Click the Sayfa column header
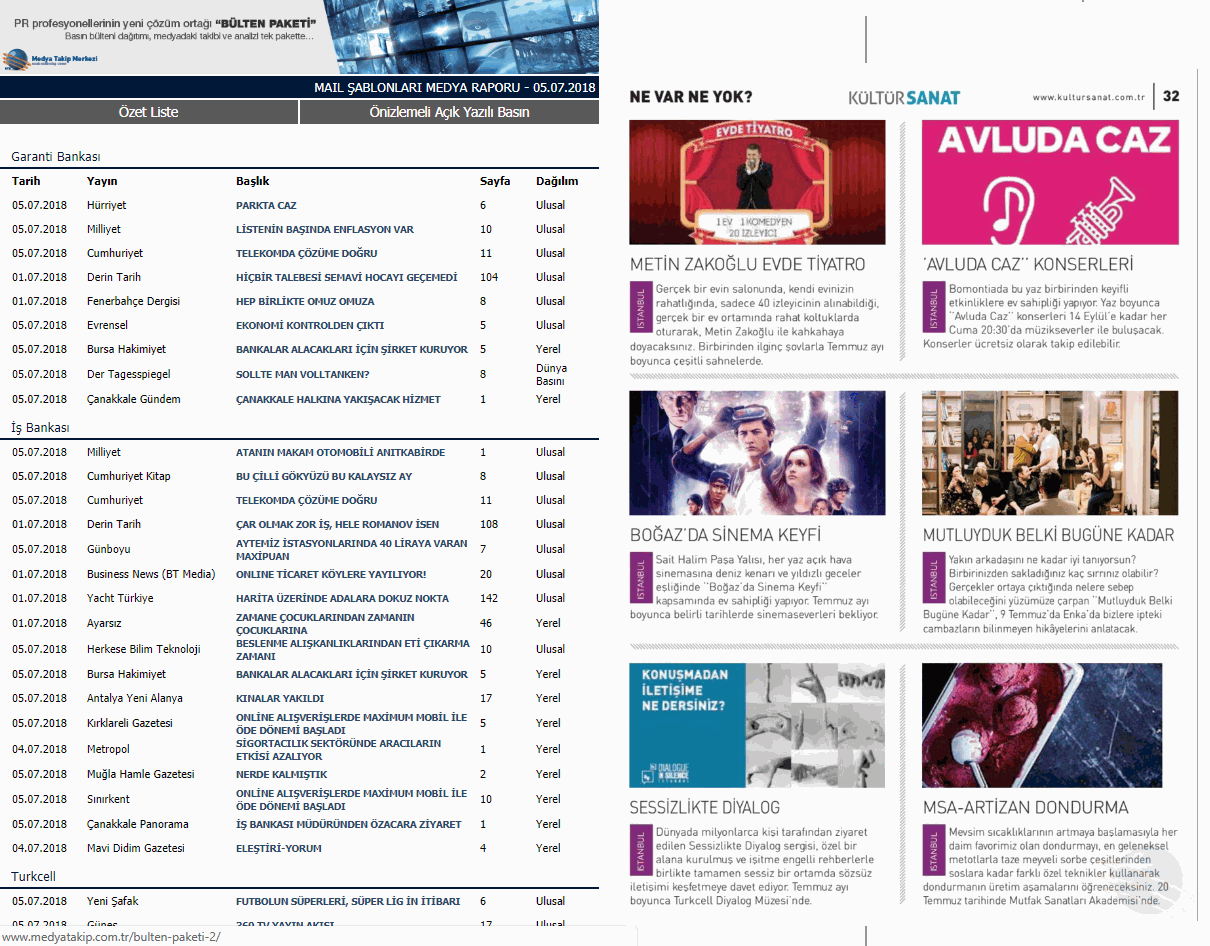 click(495, 181)
